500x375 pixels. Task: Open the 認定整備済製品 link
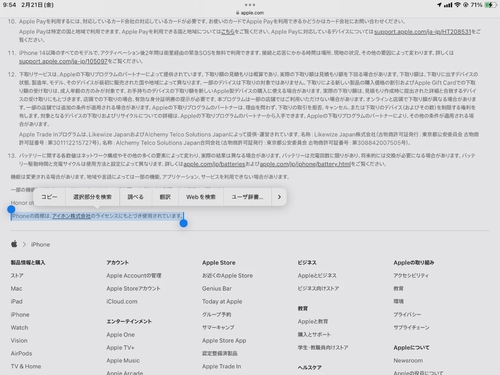pyautogui.click(x=220, y=354)
